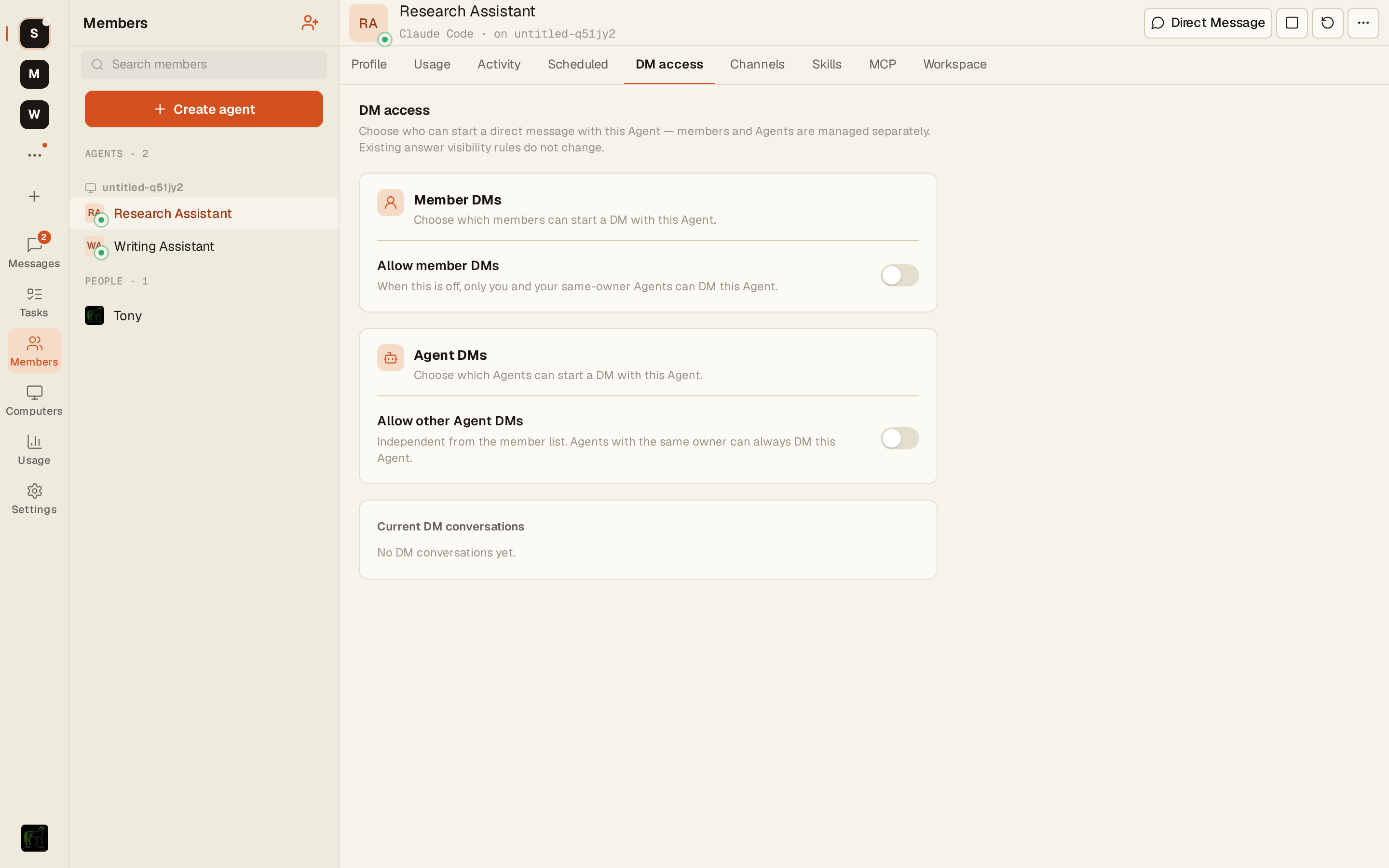Click the invite member icon
The image size is (1389, 868).
coord(310,23)
